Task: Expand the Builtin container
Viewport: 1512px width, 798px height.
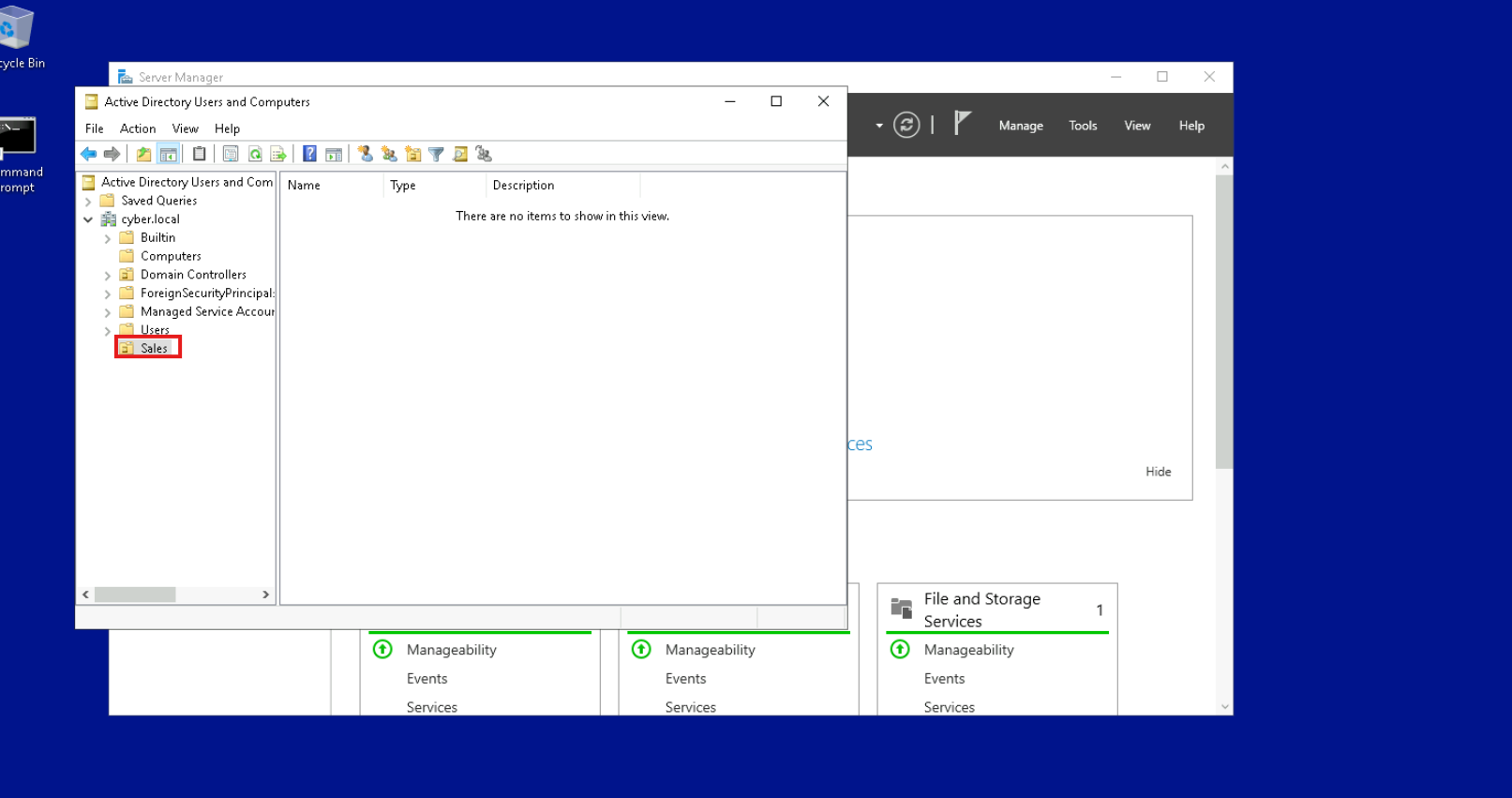Action: [108, 238]
